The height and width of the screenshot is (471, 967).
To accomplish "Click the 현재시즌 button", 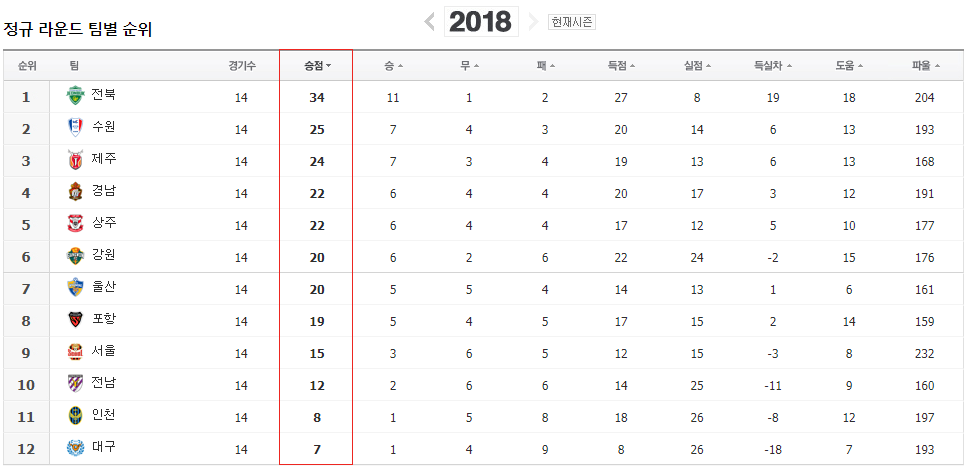I will click(572, 22).
